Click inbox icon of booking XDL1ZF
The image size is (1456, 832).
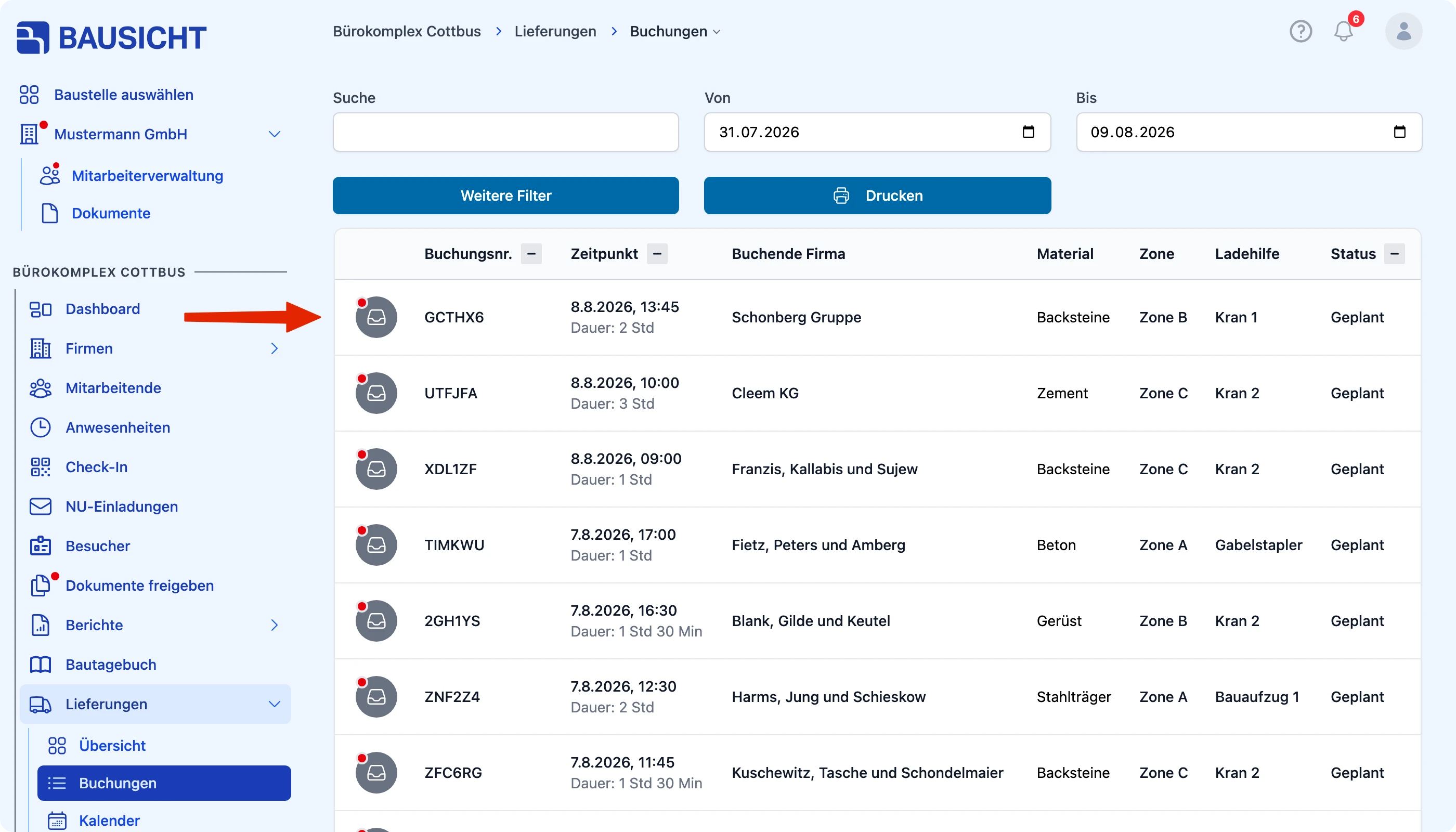376,469
